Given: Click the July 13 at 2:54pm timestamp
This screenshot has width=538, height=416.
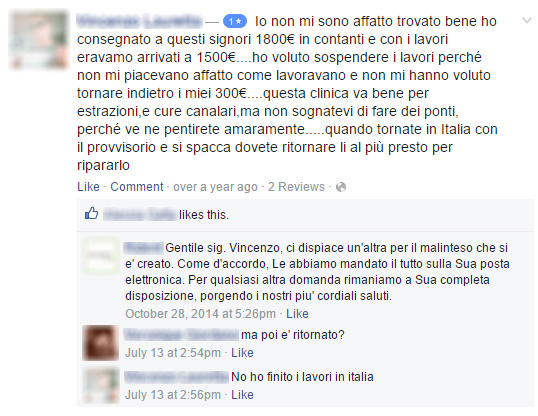Looking at the screenshot, I should point(173,353).
